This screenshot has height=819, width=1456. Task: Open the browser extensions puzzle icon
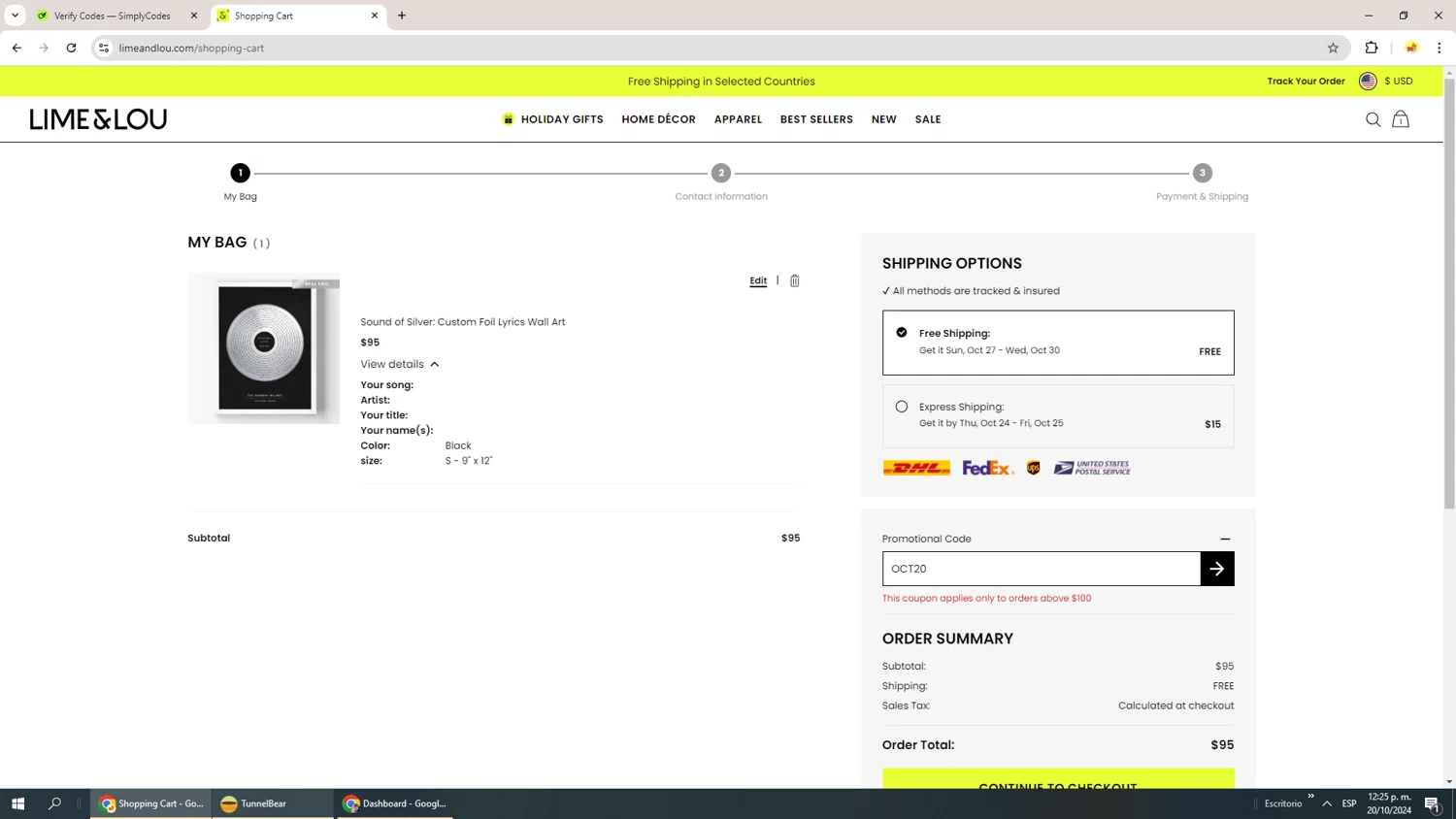(x=1372, y=48)
